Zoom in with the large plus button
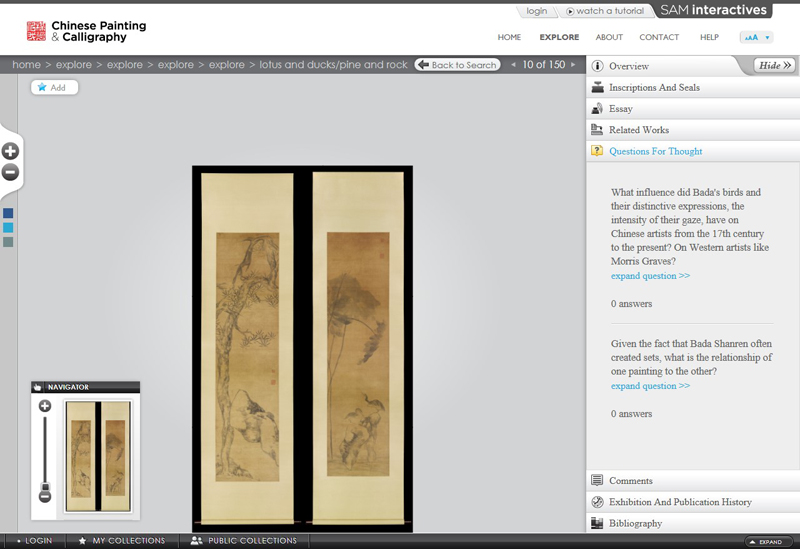Viewport: 800px width, 549px height. [x=10, y=151]
